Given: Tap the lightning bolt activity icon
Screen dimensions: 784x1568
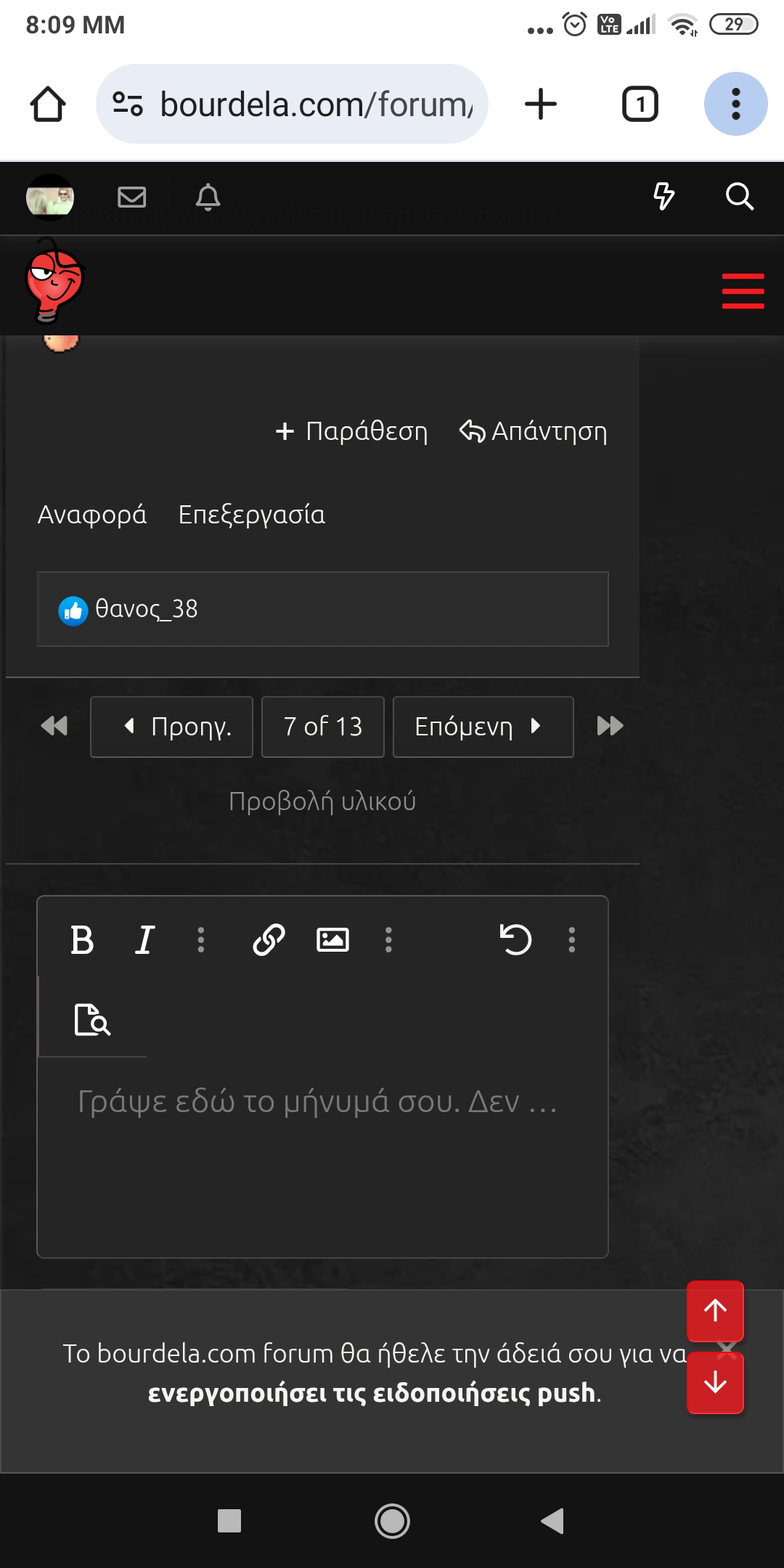Looking at the screenshot, I should [663, 197].
